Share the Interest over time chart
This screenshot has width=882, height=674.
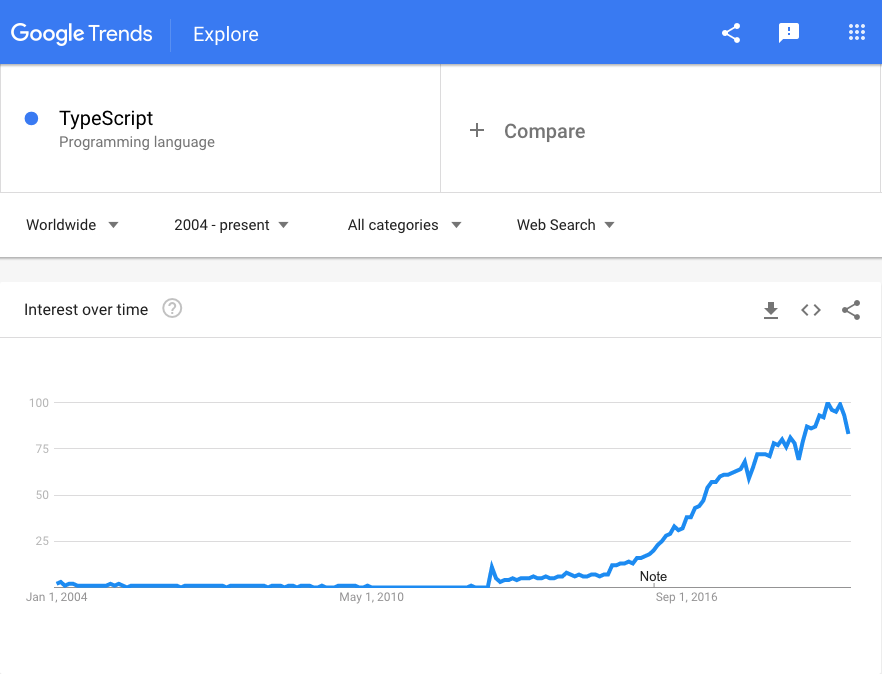click(x=851, y=310)
